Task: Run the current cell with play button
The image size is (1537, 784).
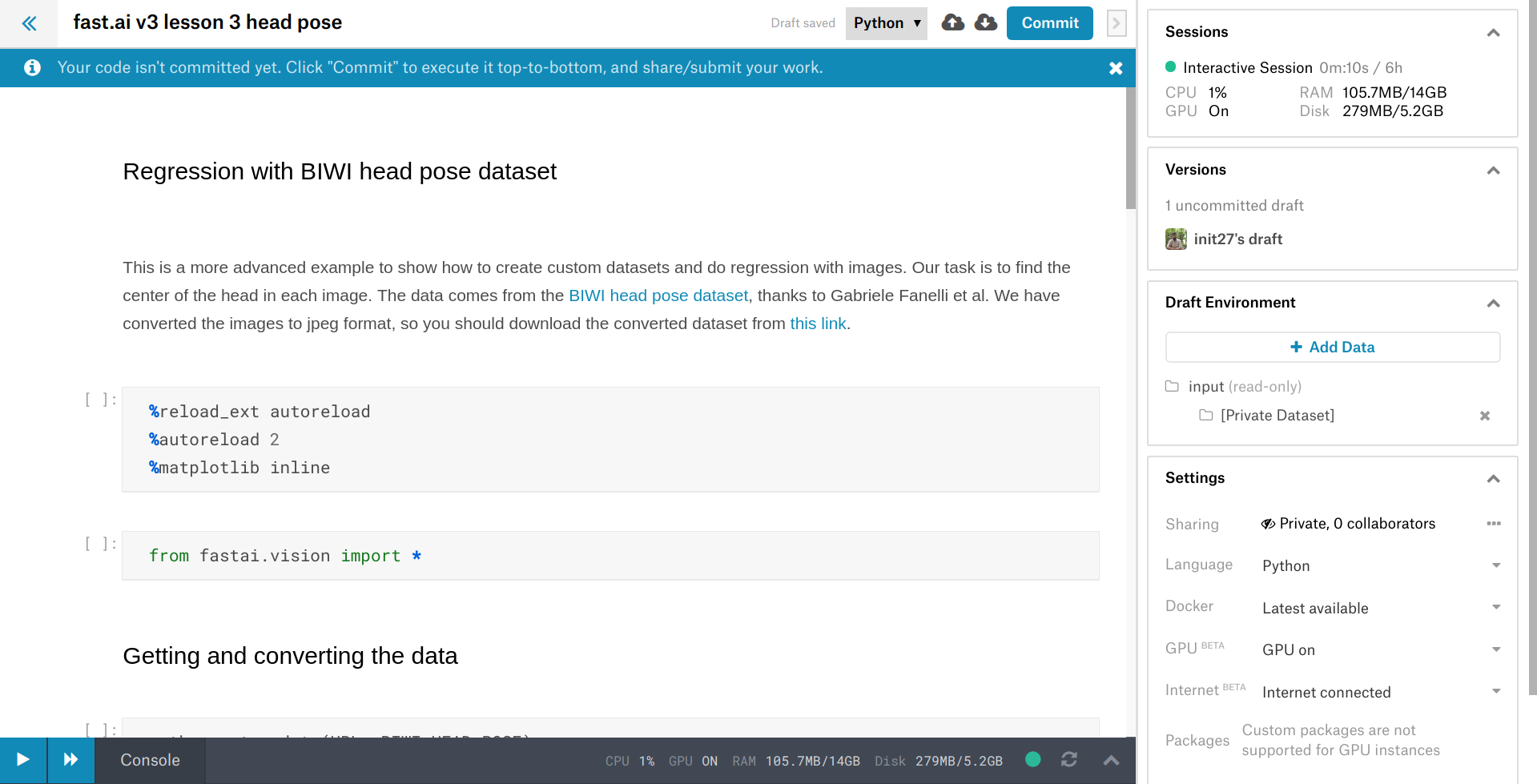Action: pos(23,760)
